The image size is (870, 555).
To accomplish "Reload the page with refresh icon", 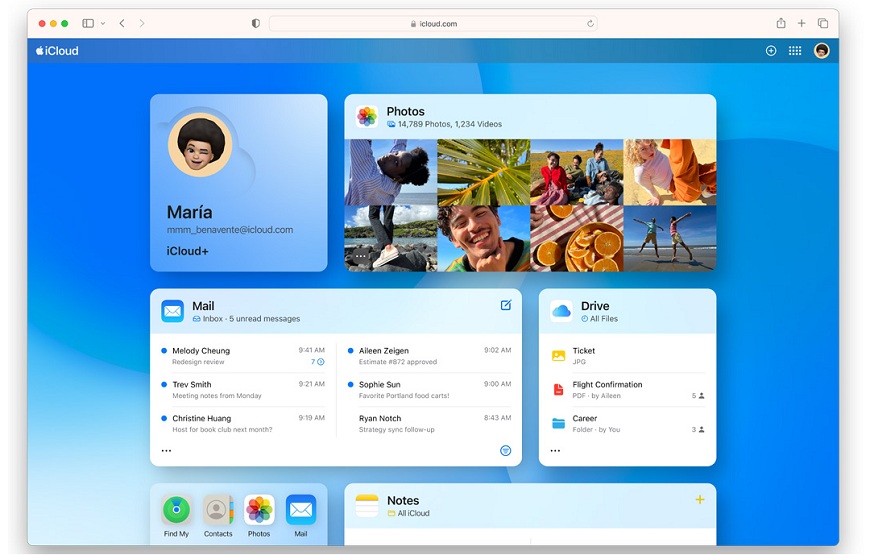I will pos(590,23).
